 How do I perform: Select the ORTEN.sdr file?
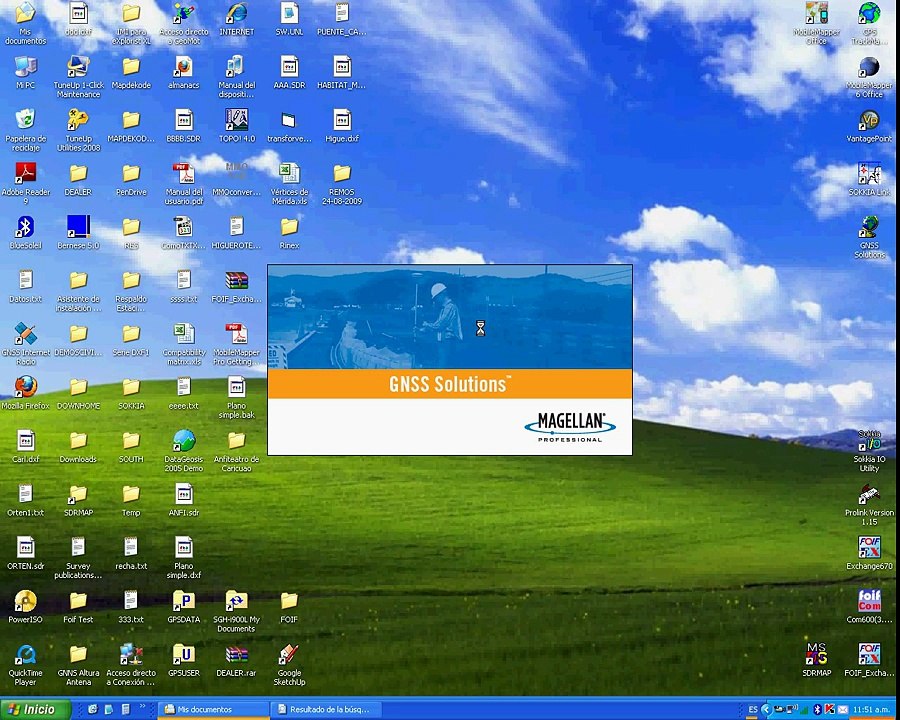25,548
